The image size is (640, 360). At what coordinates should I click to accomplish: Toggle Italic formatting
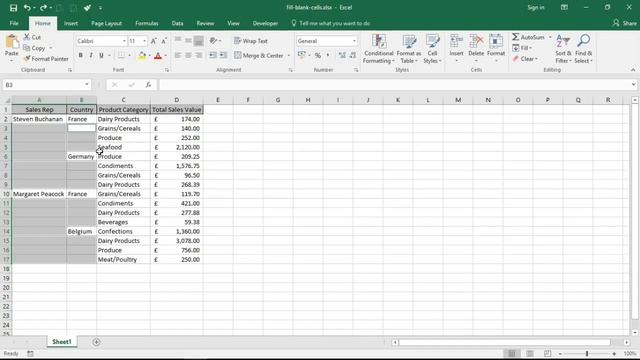(x=91, y=55)
